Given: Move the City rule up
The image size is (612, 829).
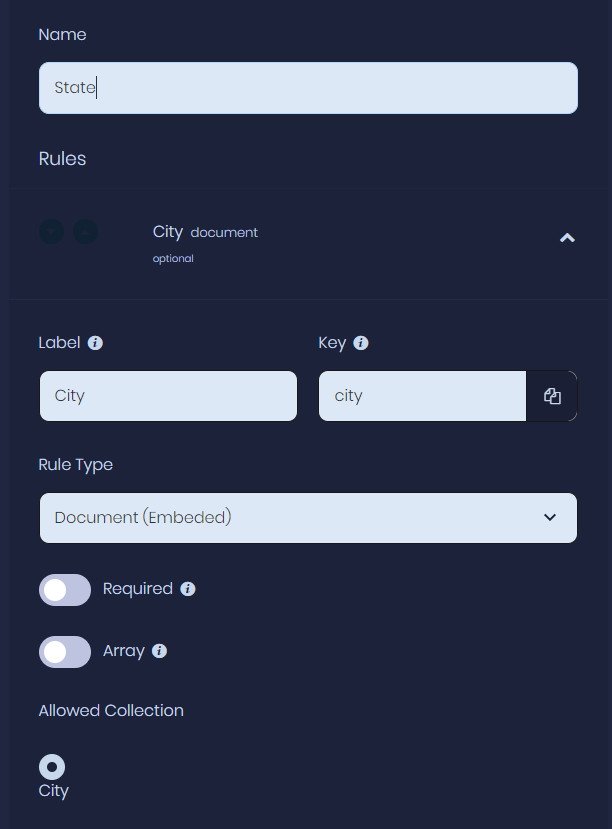Looking at the screenshot, I should tap(85, 231).
